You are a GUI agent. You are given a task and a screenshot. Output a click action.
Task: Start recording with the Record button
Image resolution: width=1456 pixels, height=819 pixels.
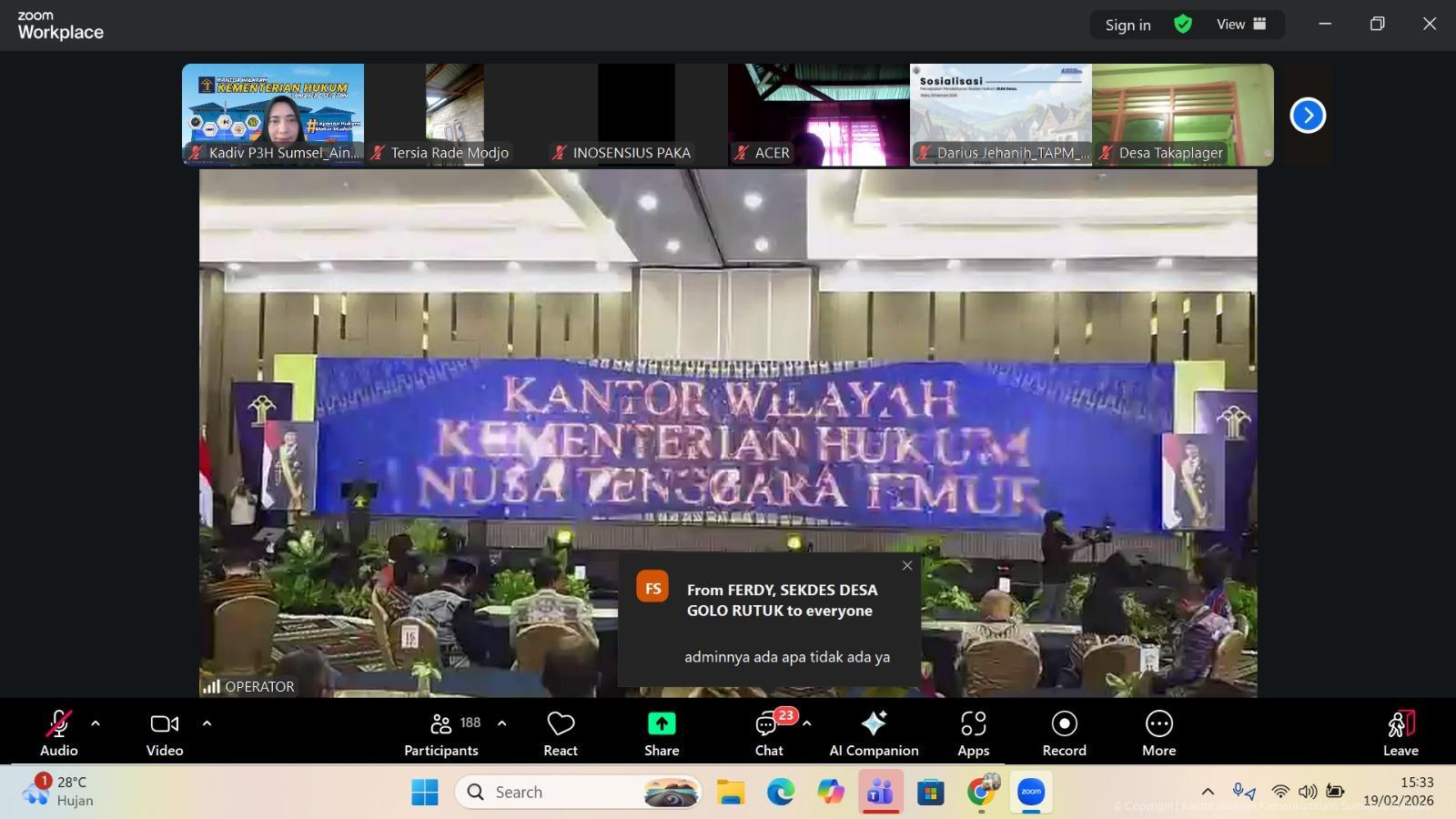[1064, 733]
